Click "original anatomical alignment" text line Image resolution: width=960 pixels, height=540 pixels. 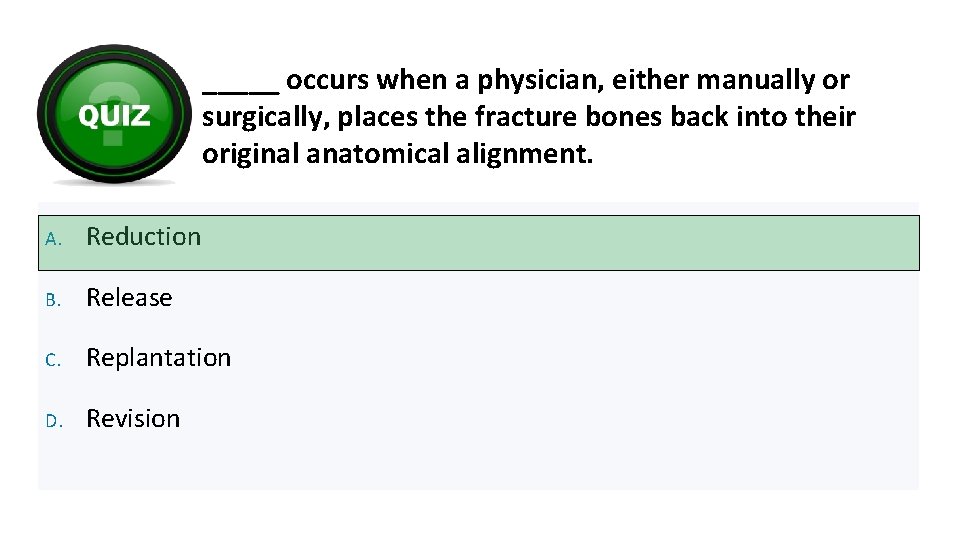point(397,156)
